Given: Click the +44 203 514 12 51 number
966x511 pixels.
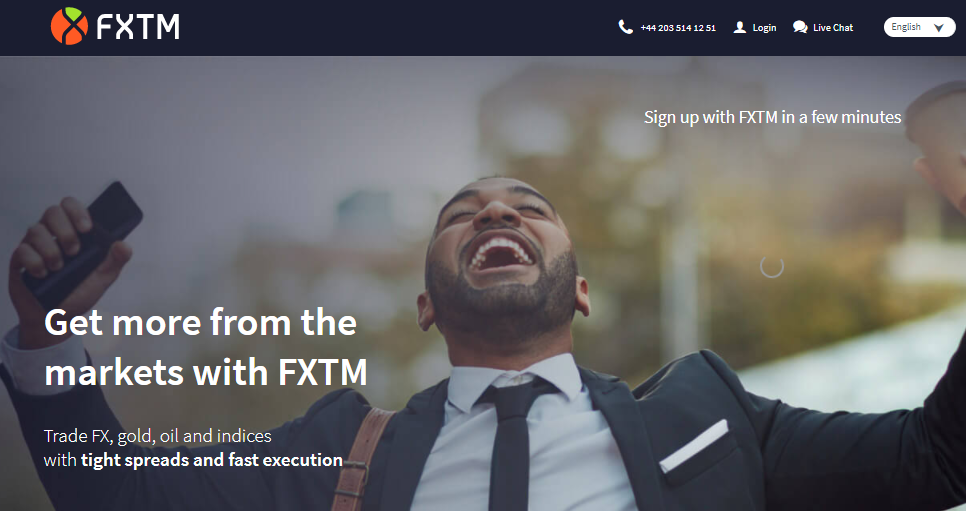Looking at the screenshot, I should (x=678, y=28).
